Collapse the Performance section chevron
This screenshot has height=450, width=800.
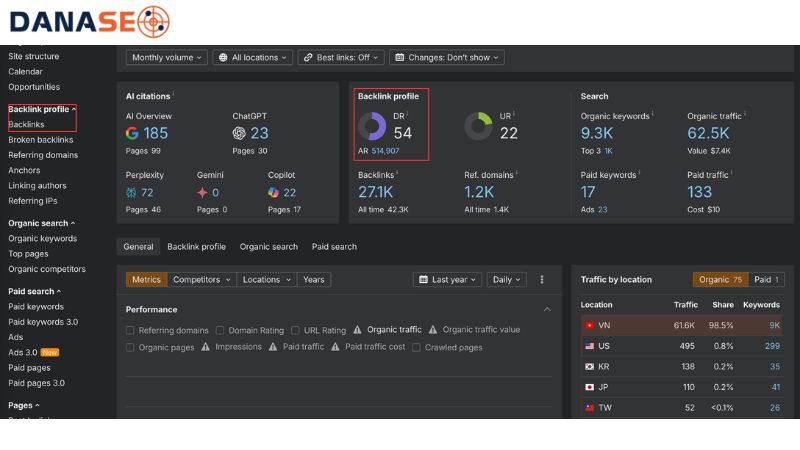coord(547,310)
